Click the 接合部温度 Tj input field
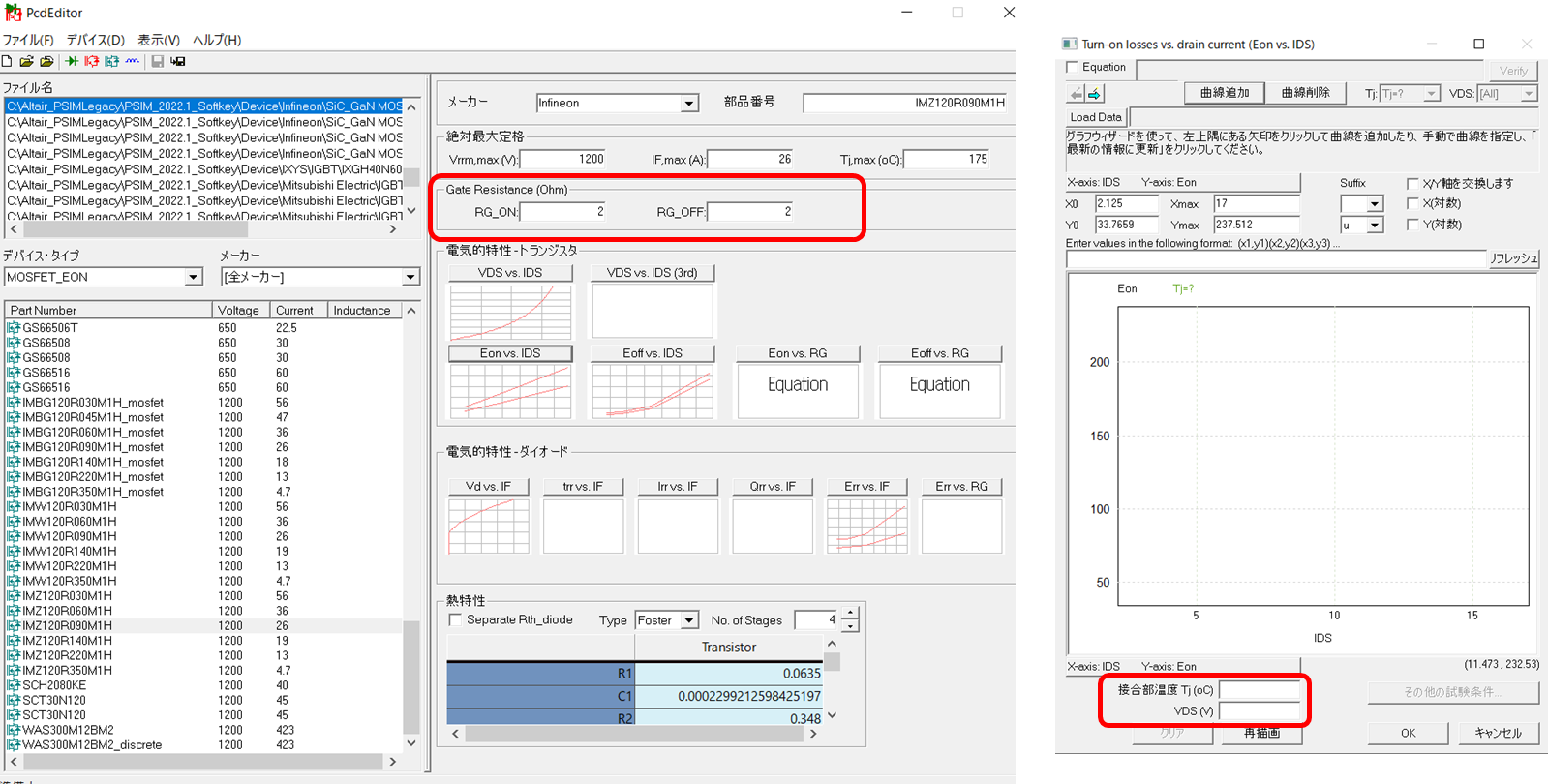The height and width of the screenshot is (784, 1548). tap(1259, 690)
